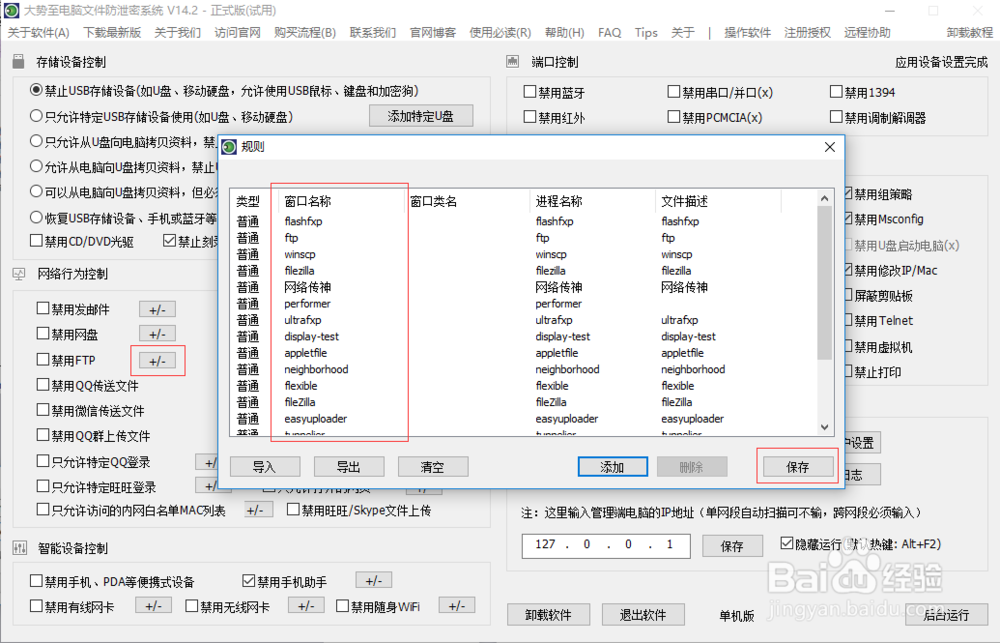Click 导出 button in rules dialog
Viewport: 1000px width, 643px height.
(349, 467)
